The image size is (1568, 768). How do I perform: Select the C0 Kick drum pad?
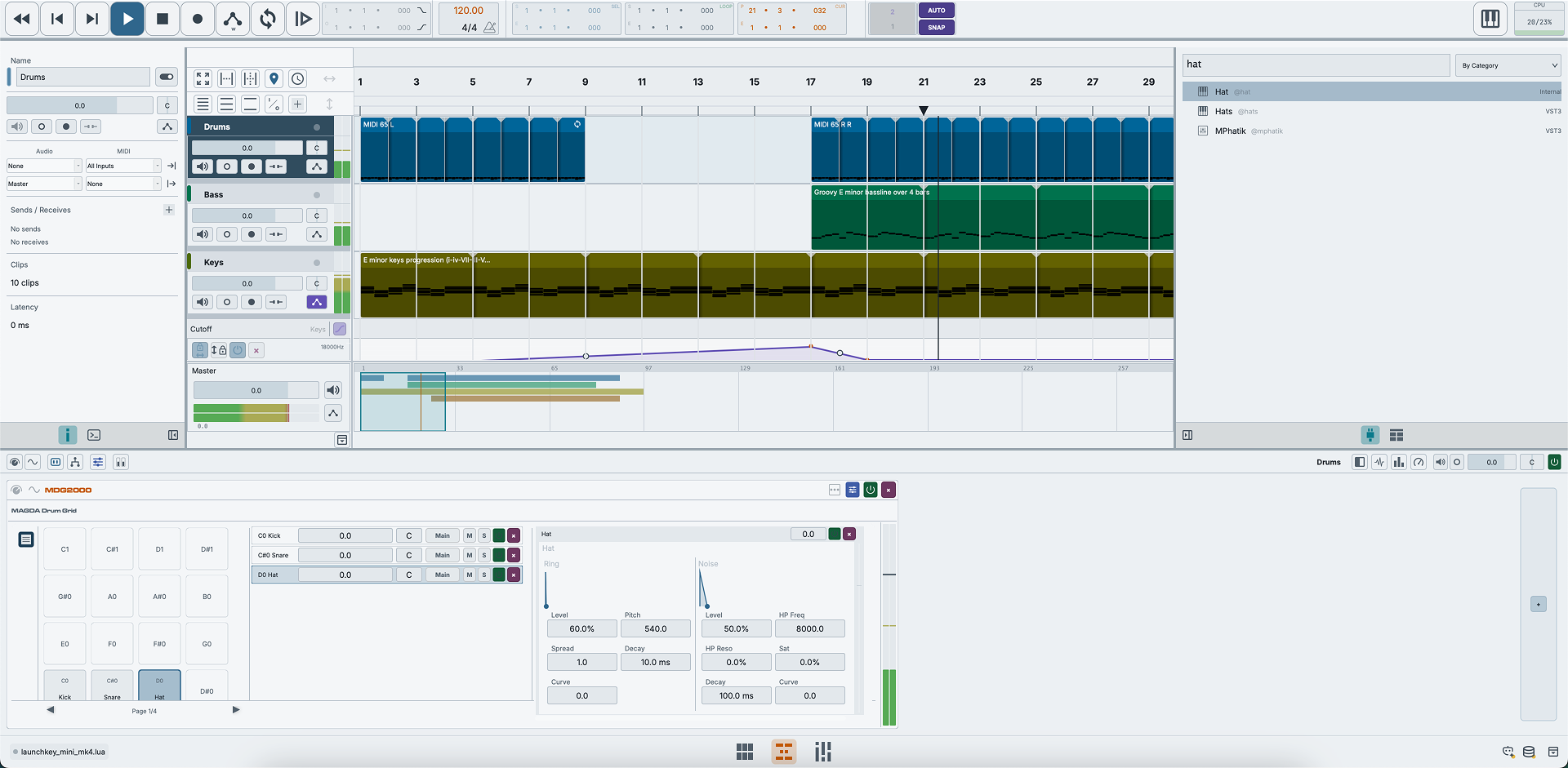coord(65,686)
